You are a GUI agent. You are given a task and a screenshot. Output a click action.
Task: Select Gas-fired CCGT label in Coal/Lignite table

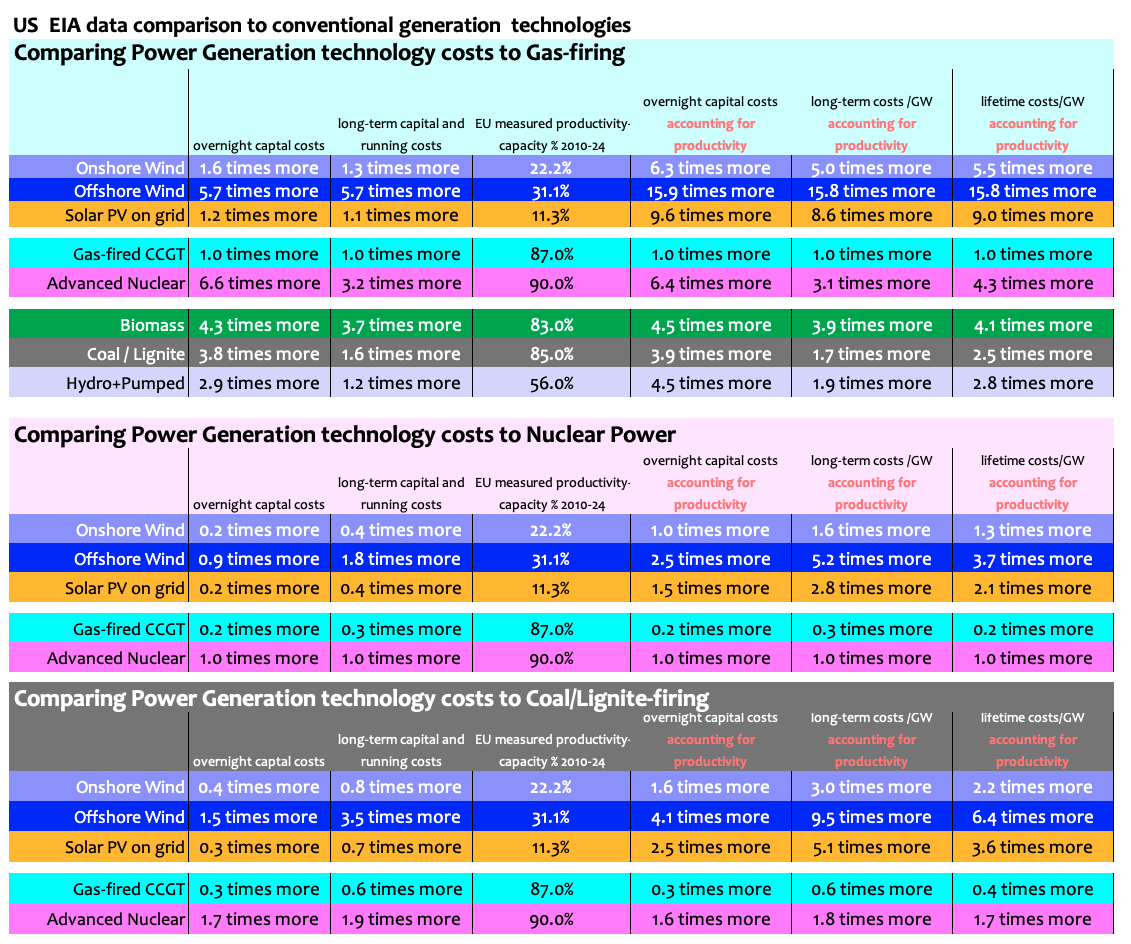point(129,889)
